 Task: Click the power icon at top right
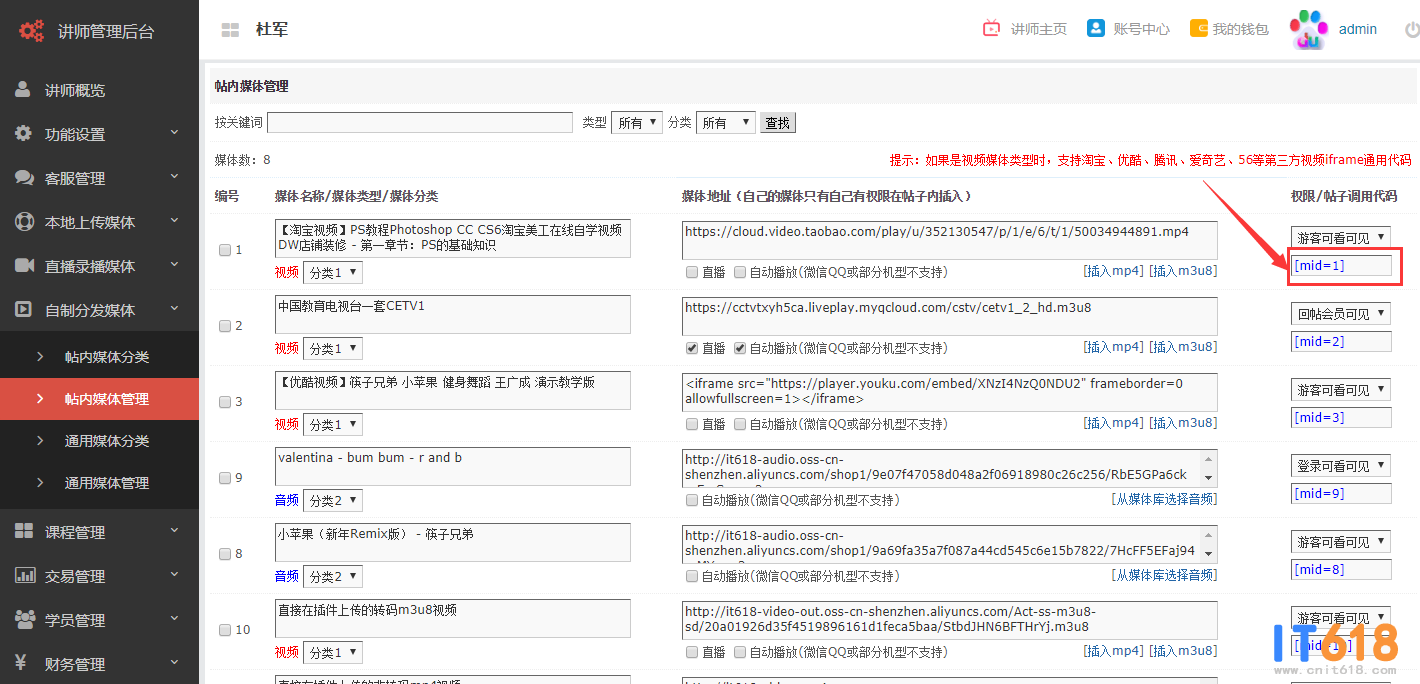[x=1411, y=30]
